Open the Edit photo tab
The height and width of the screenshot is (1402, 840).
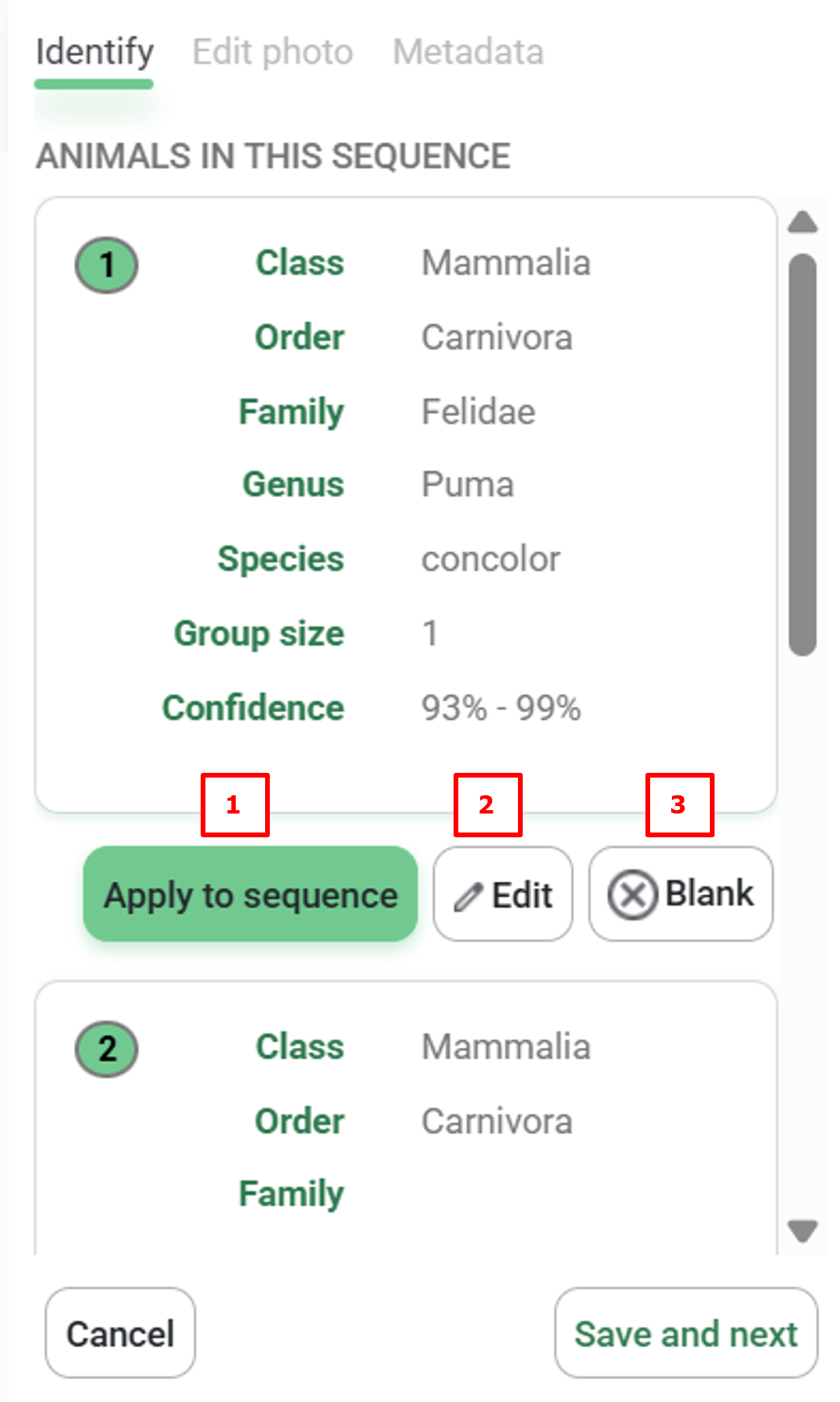coord(273,52)
